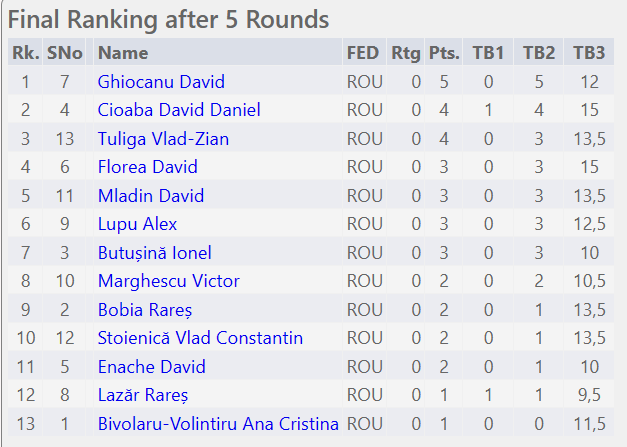Open Lupu Alex player page
Screen dimensions: 627x447
coord(137,224)
